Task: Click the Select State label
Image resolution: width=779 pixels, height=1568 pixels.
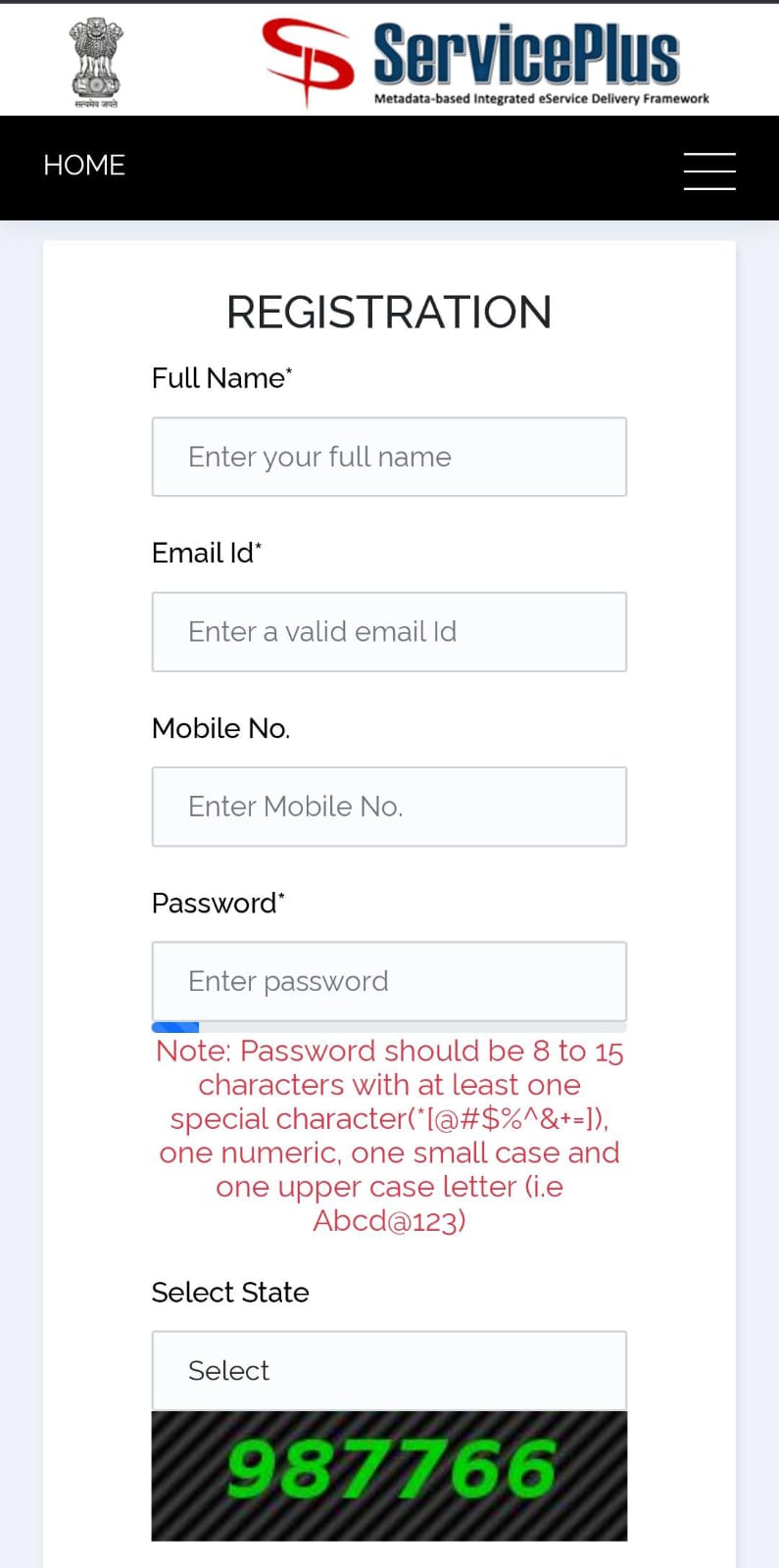Action: 230,1292
